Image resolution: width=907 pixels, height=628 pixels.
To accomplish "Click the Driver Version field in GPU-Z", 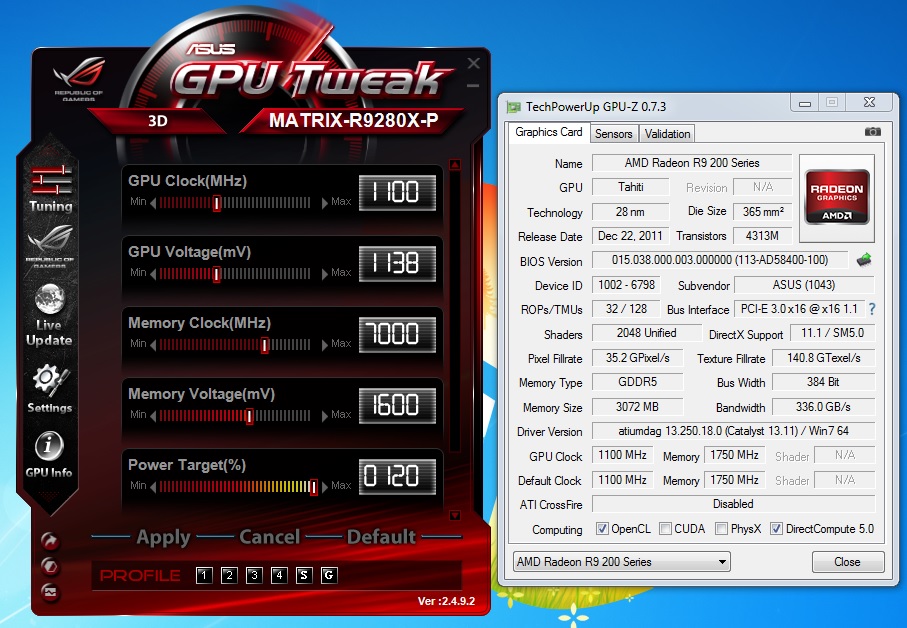I will click(x=733, y=431).
